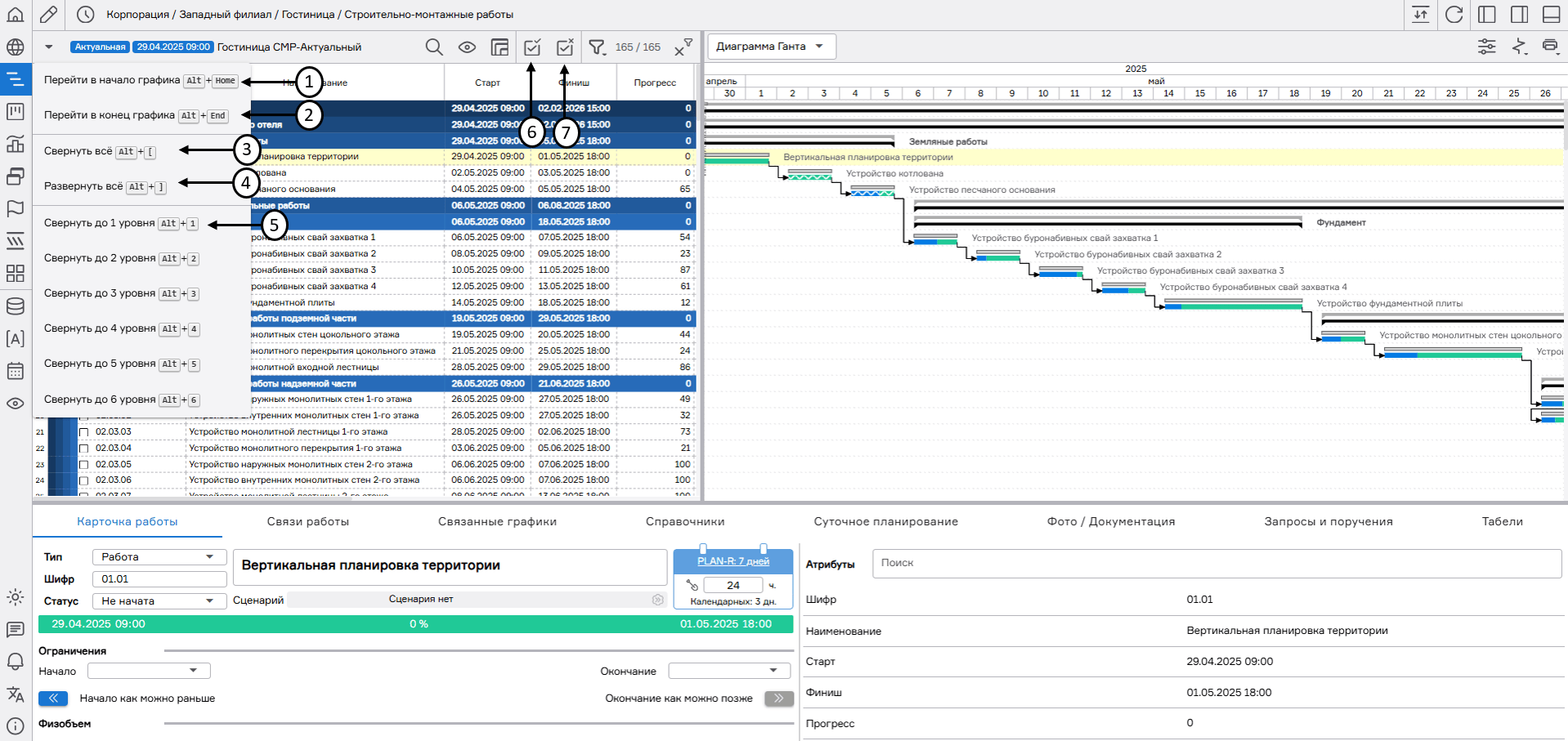Click the search magnifier icon in toolbar
Image resolution: width=1568 pixels, height=741 pixels.
click(434, 47)
